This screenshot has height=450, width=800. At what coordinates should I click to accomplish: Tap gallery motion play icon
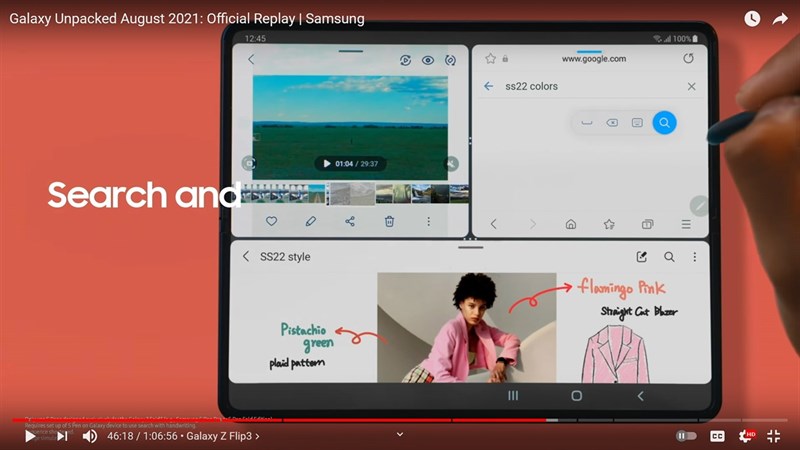405,60
